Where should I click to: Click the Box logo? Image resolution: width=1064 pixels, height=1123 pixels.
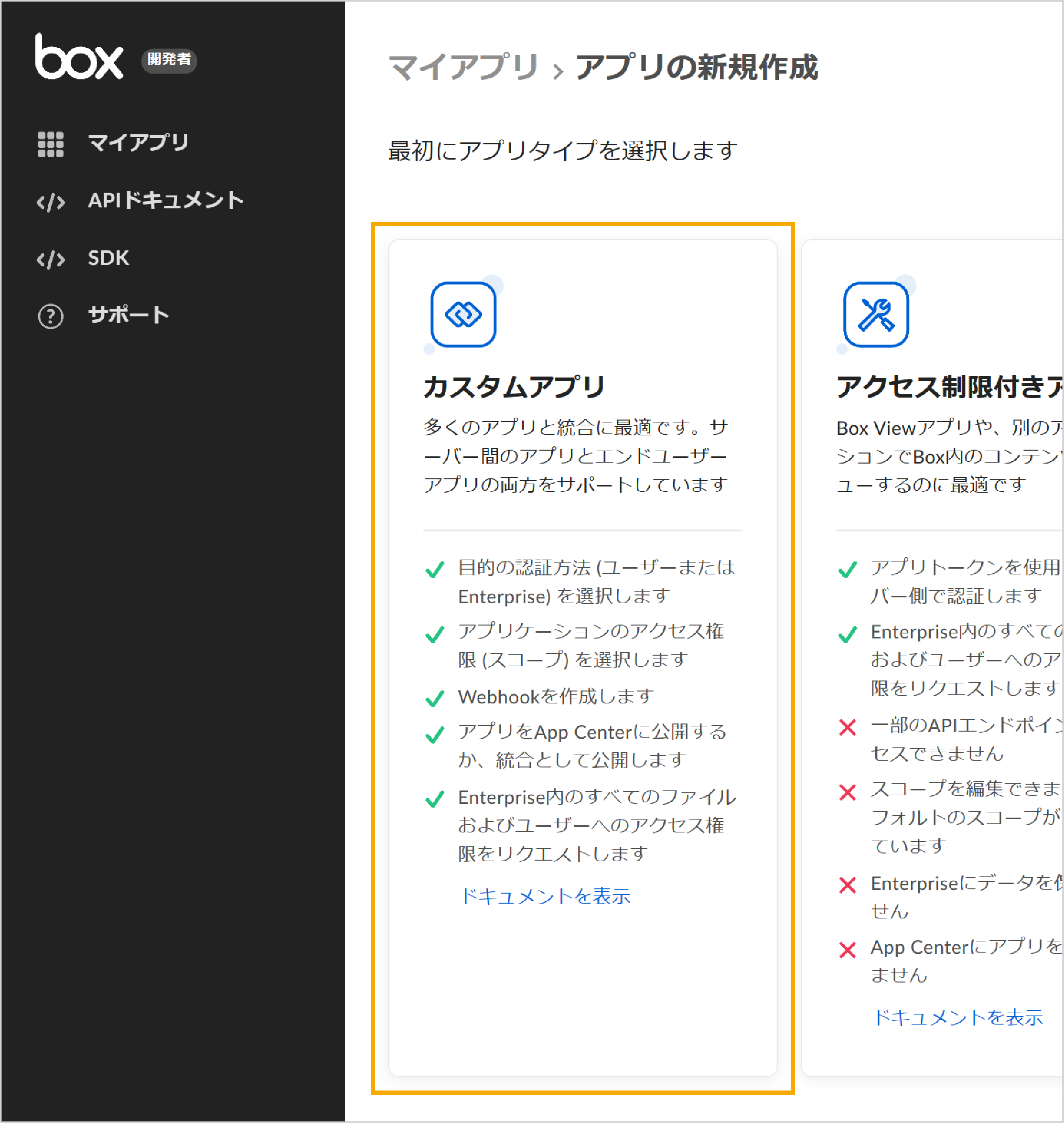tap(79, 56)
